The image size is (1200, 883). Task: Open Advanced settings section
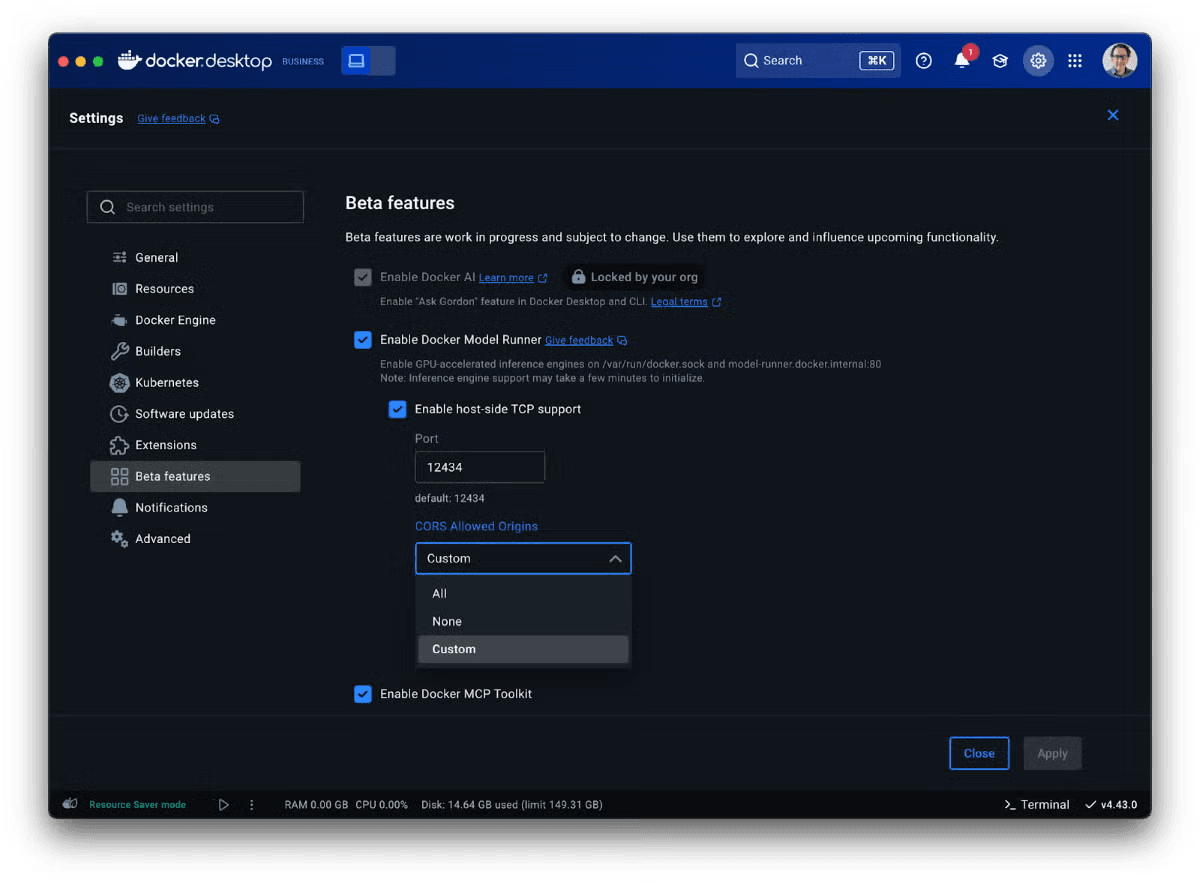[x=195, y=539]
